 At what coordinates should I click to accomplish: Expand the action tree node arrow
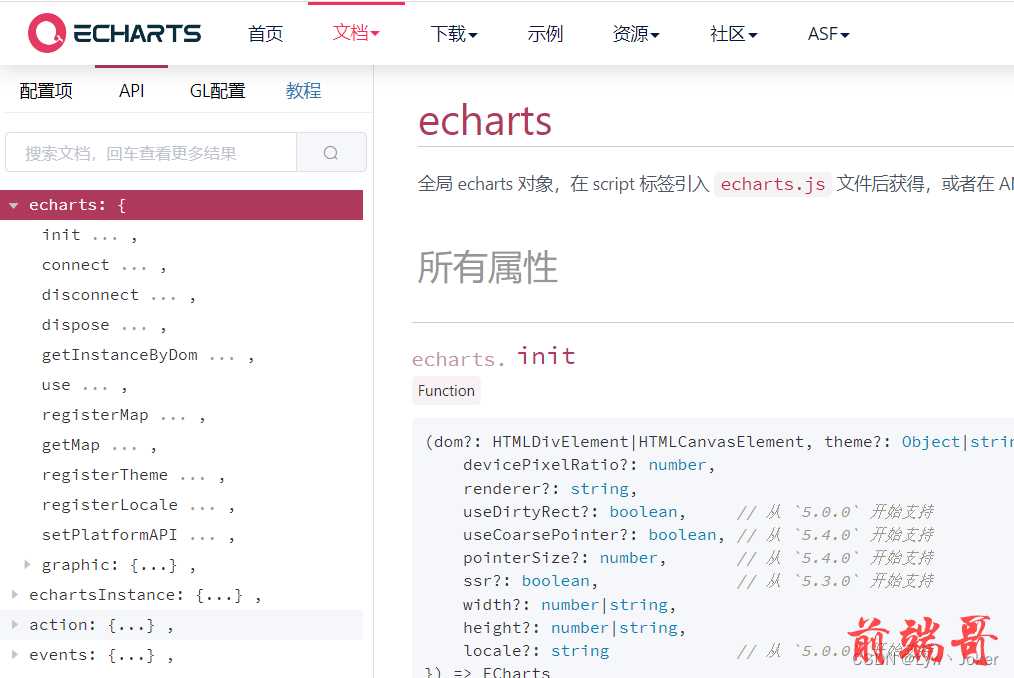pos(15,624)
